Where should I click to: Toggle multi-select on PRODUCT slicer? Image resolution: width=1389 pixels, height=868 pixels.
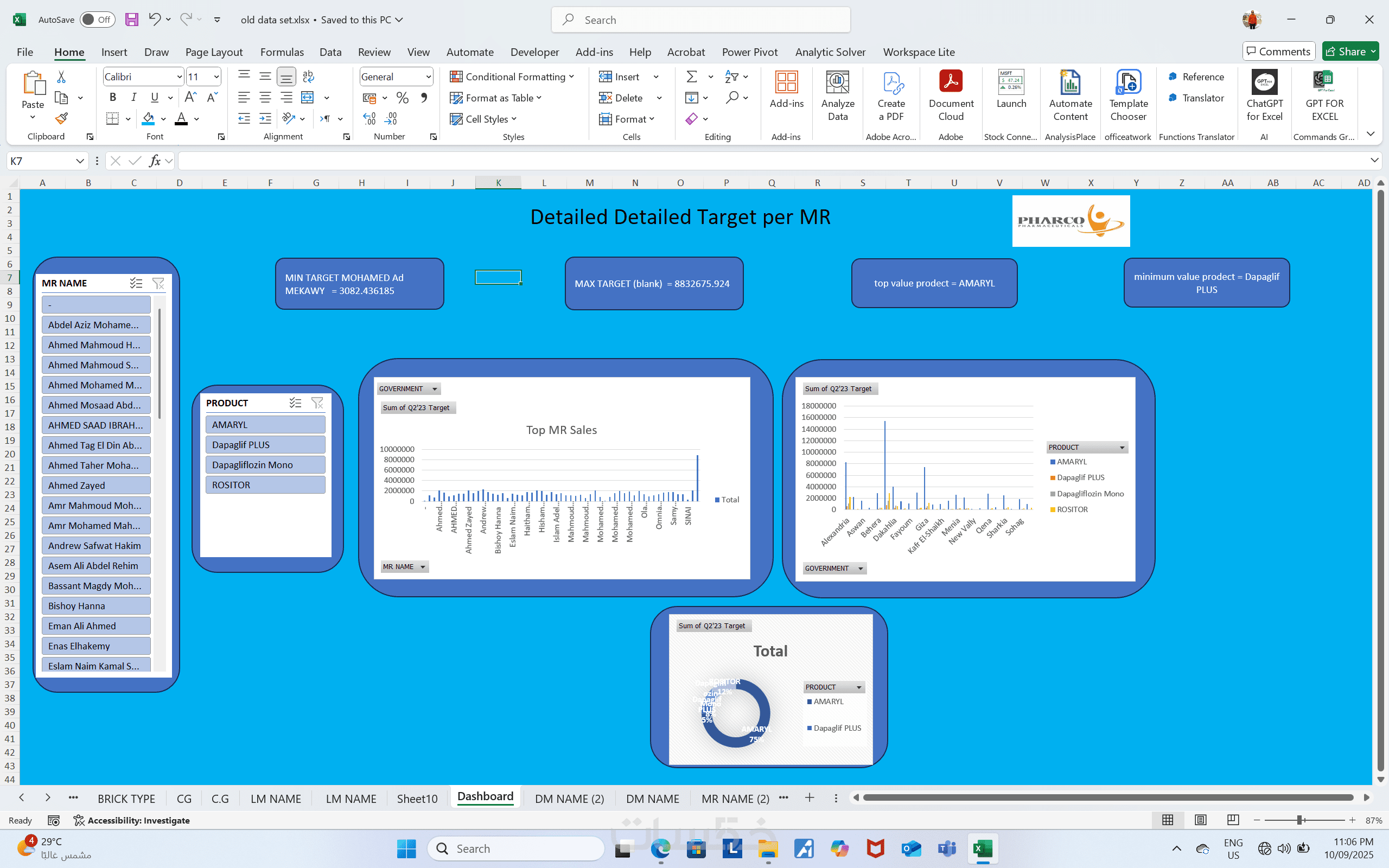pyautogui.click(x=296, y=403)
